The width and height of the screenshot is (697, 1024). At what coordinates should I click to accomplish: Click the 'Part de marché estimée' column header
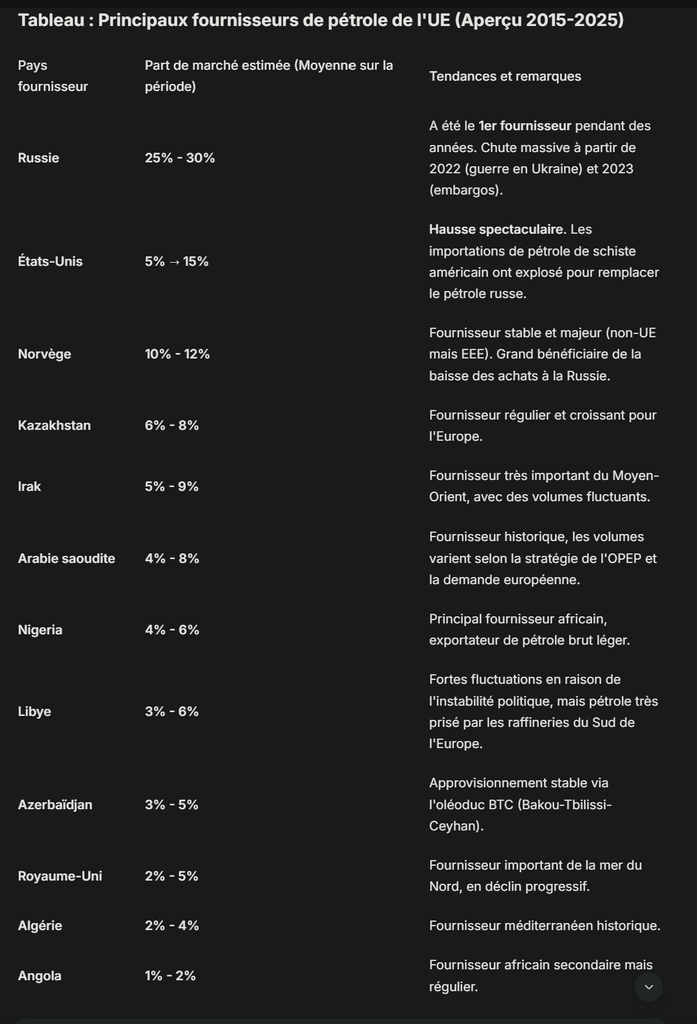[x=268, y=76]
